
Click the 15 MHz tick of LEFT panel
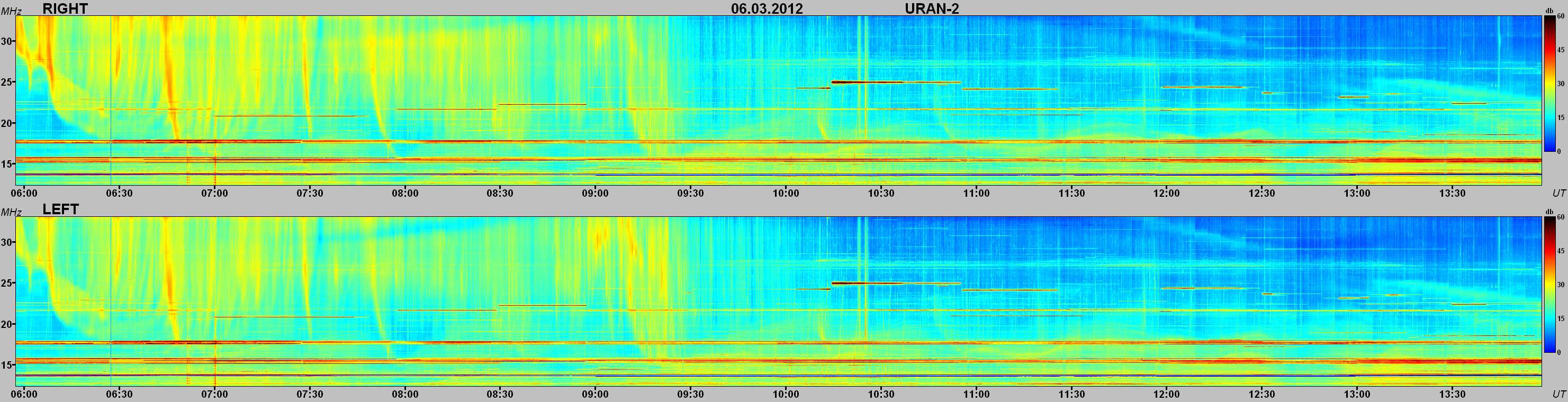click(7, 364)
